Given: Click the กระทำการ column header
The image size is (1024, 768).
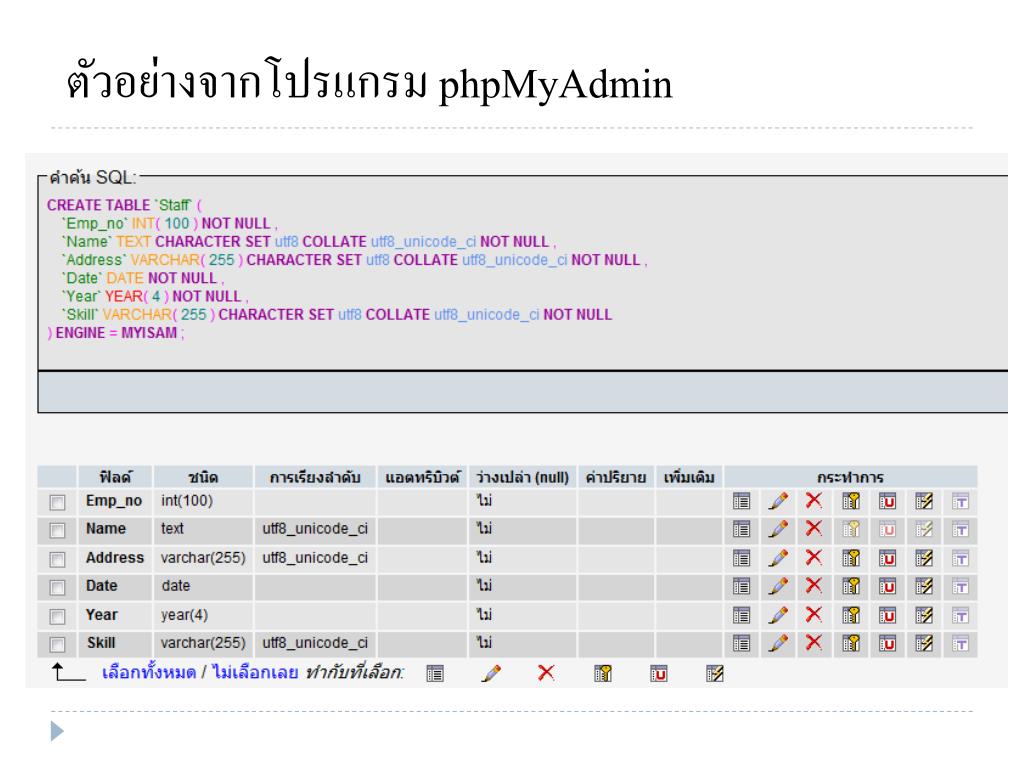Looking at the screenshot, I should tap(850, 477).
